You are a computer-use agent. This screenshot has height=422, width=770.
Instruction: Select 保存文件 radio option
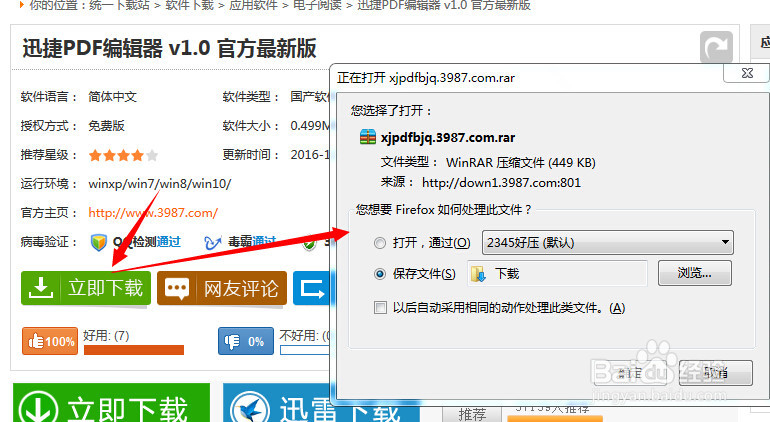380,274
